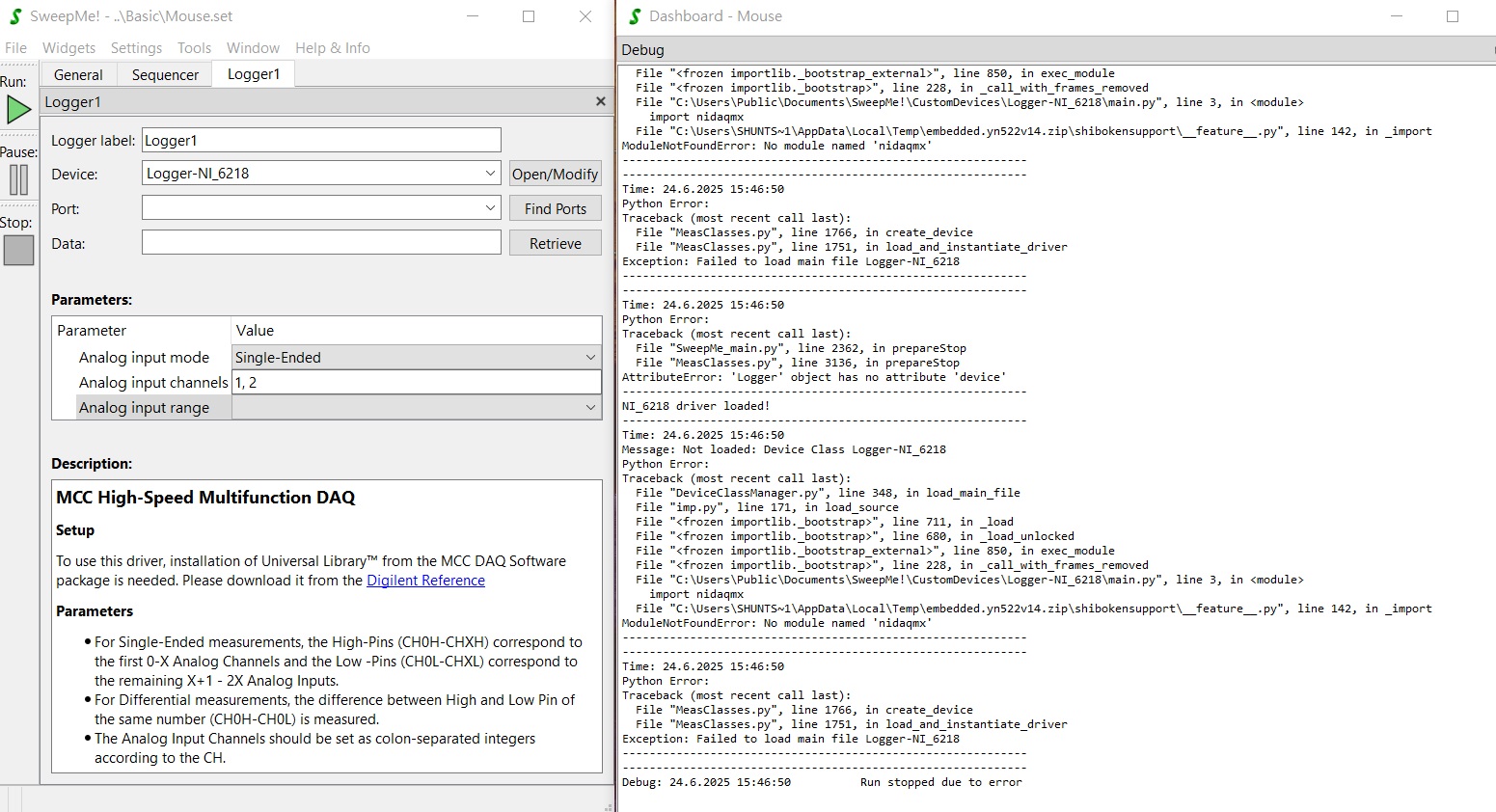Click the 'MCC High-Speed Multifunction DAQ' heading
This screenshot has width=1496, height=812.
[205, 498]
